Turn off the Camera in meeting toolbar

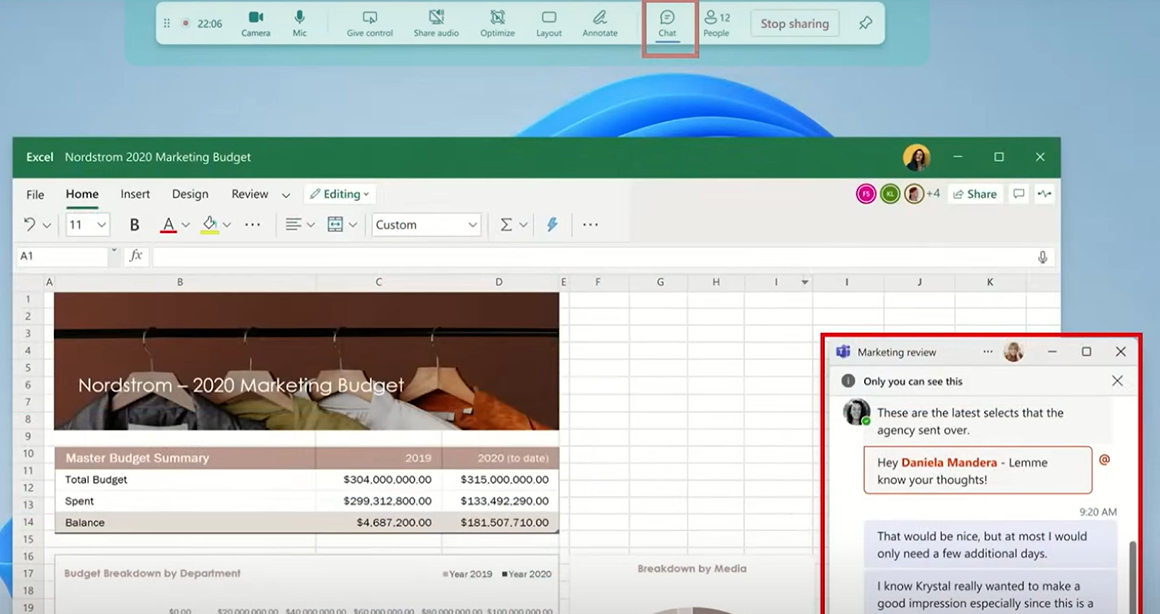255,23
